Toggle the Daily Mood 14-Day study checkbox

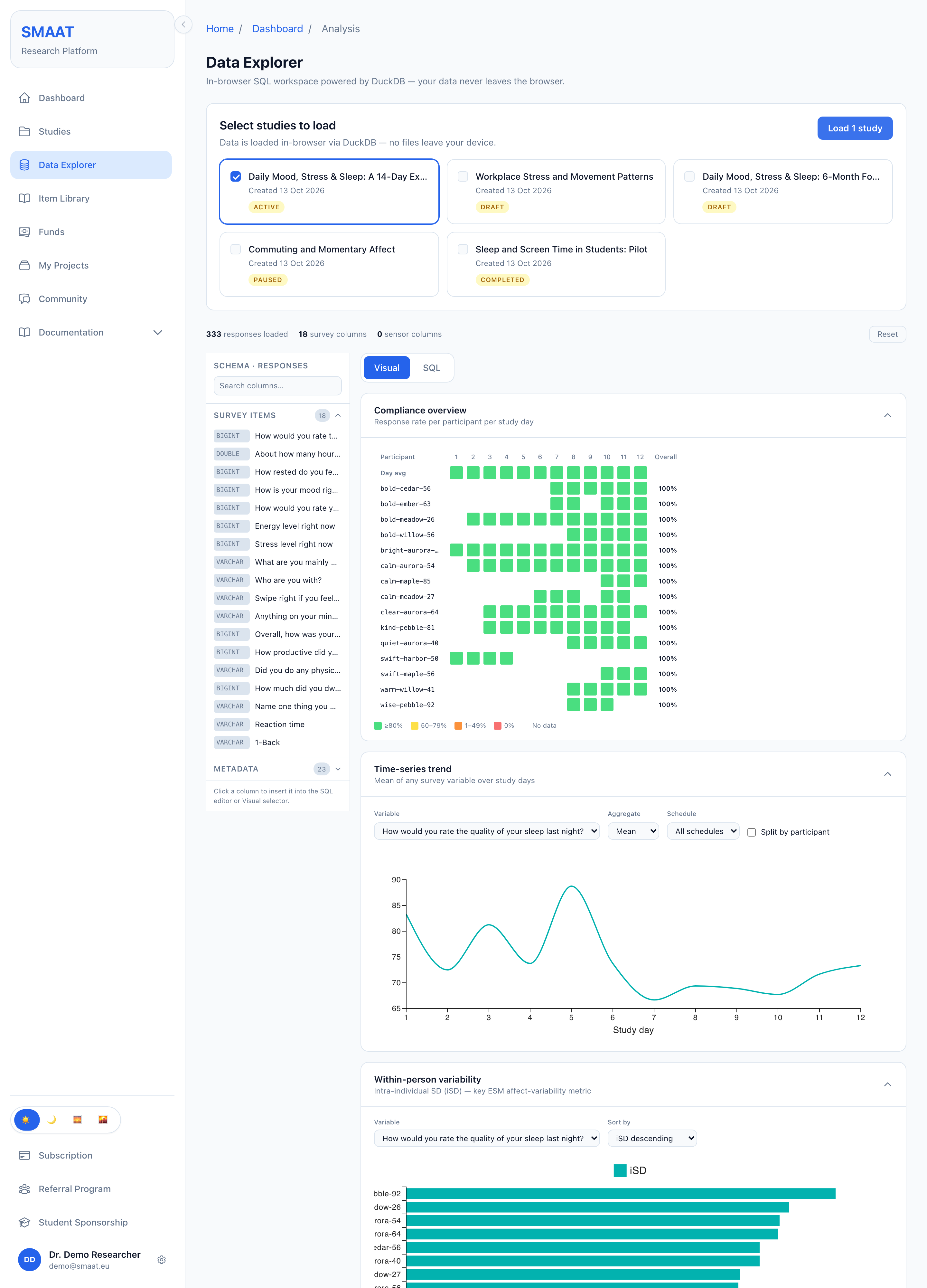[236, 177]
